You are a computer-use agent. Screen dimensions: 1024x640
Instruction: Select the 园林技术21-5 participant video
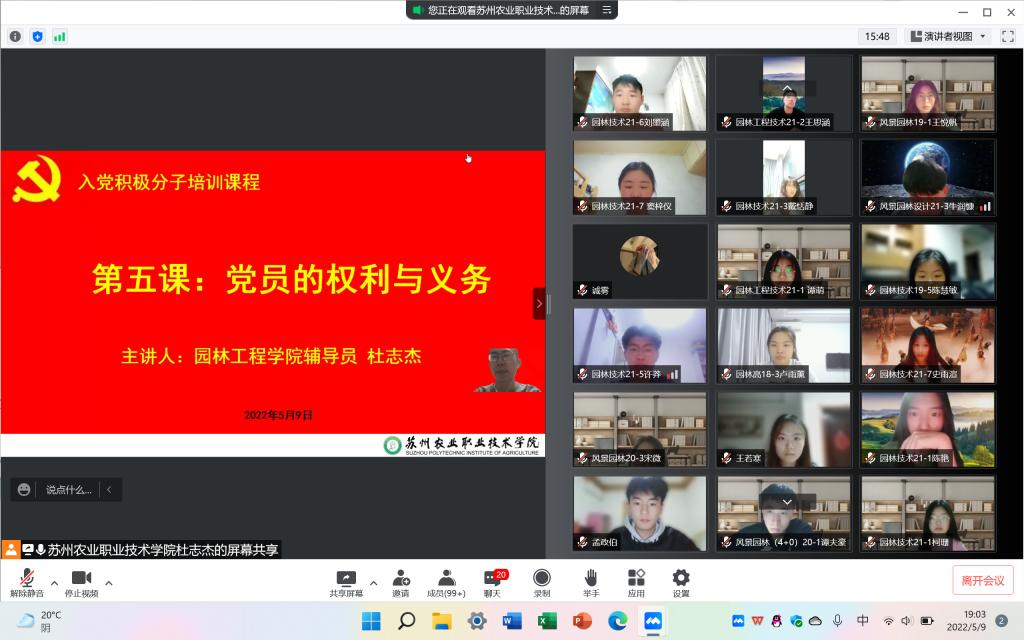(x=640, y=345)
